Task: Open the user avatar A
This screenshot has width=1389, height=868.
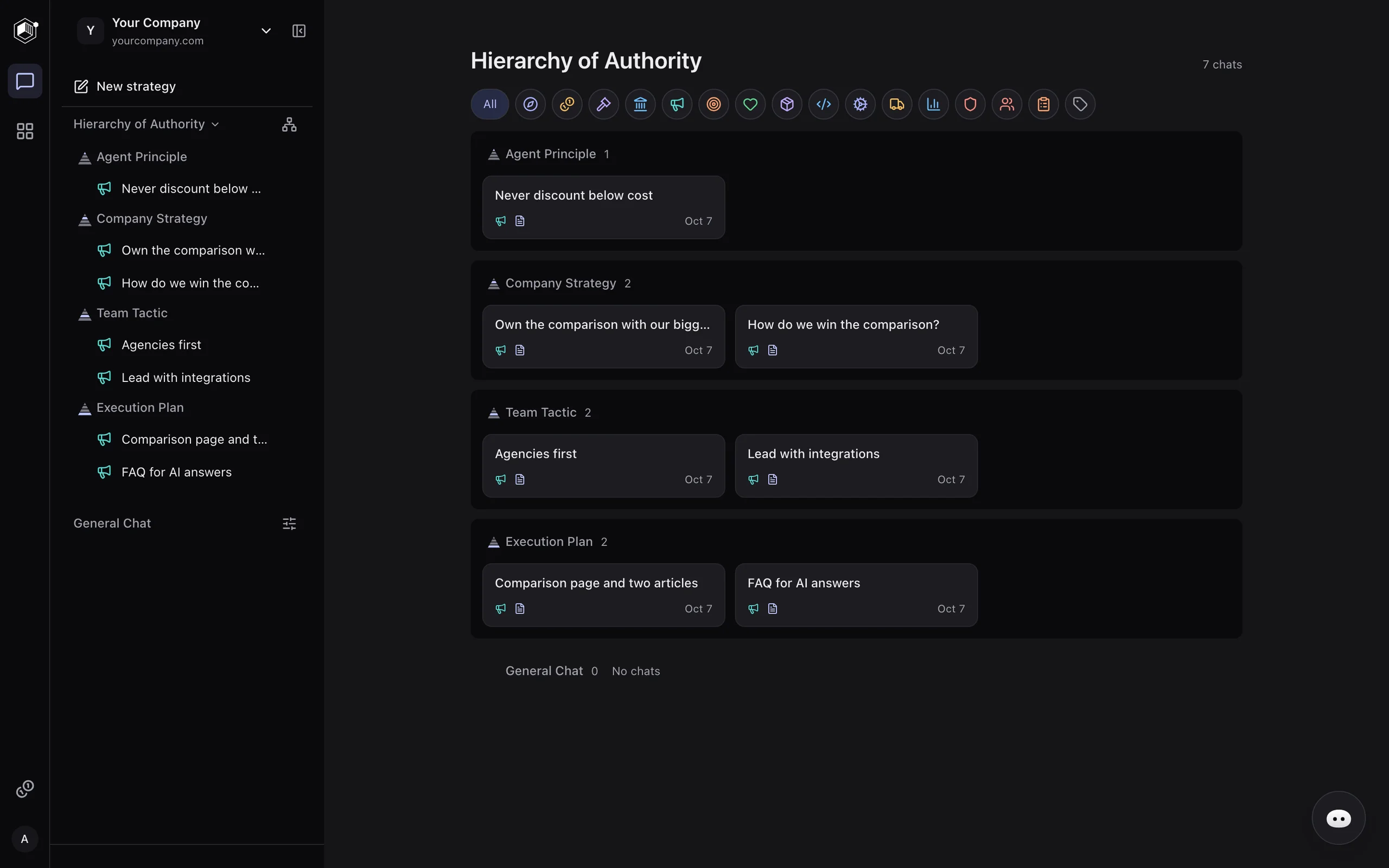Action: tap(26, 839)
